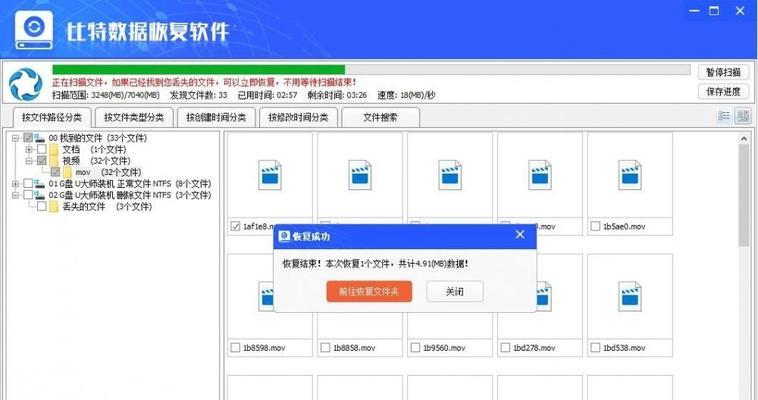Close the 恢复成功 dialog with X
Image resolution: width=758 pixels, height=400 pixels.
tap(520, 235)
